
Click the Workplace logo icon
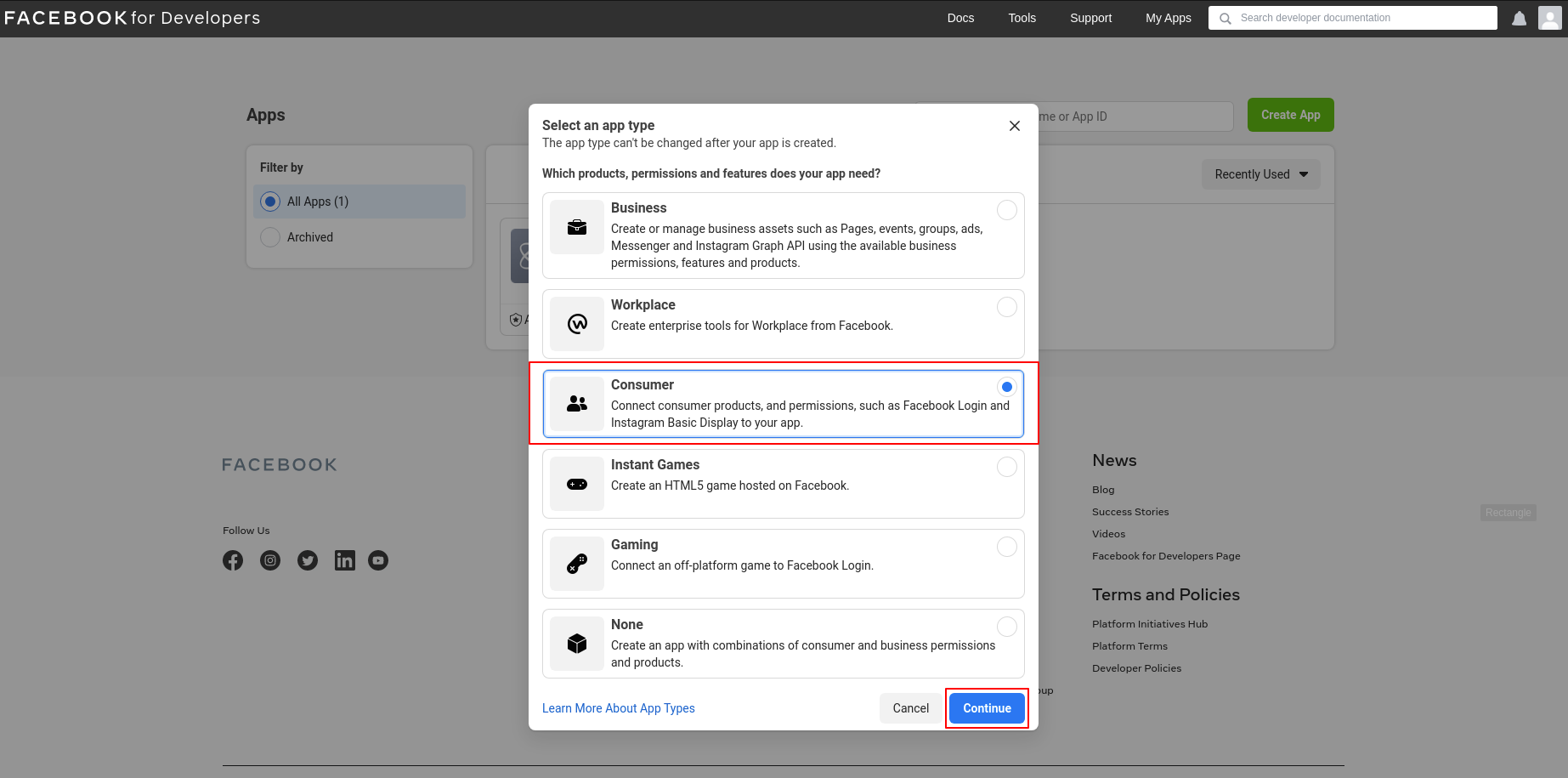coord(577,324)
